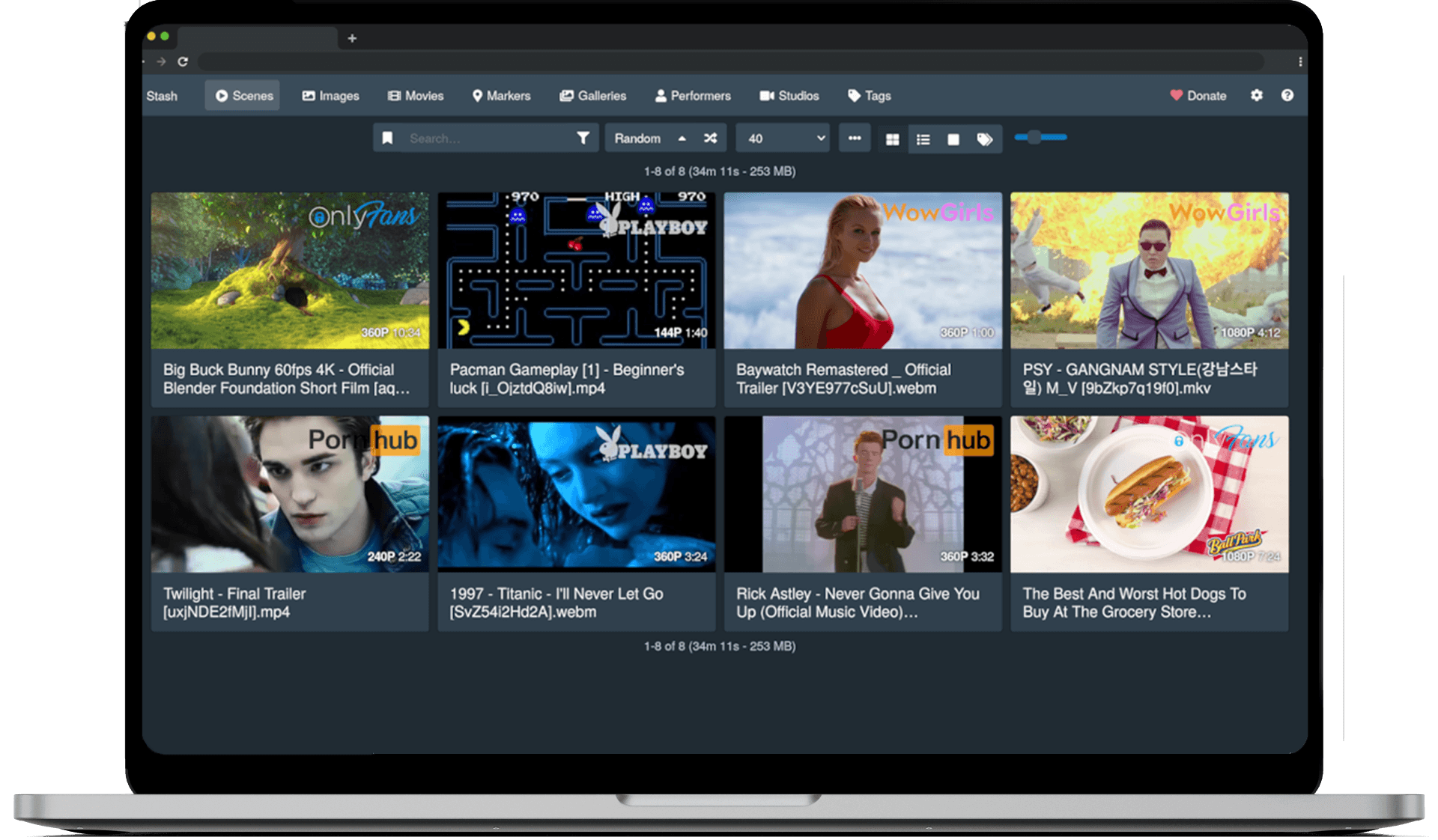1438x840 pixels.
Task: Open a new browser tab with plus
Action: pyautogui.click(x=352, y=38)
